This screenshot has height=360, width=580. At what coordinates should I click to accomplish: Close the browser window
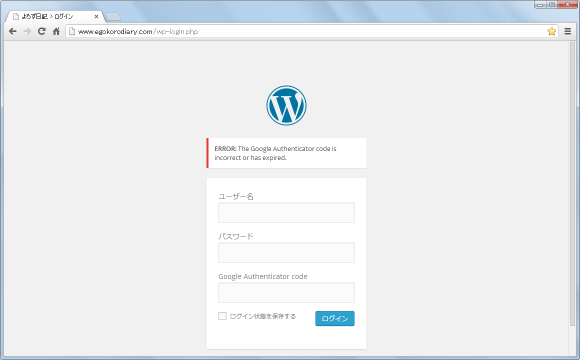pos(567,4)
